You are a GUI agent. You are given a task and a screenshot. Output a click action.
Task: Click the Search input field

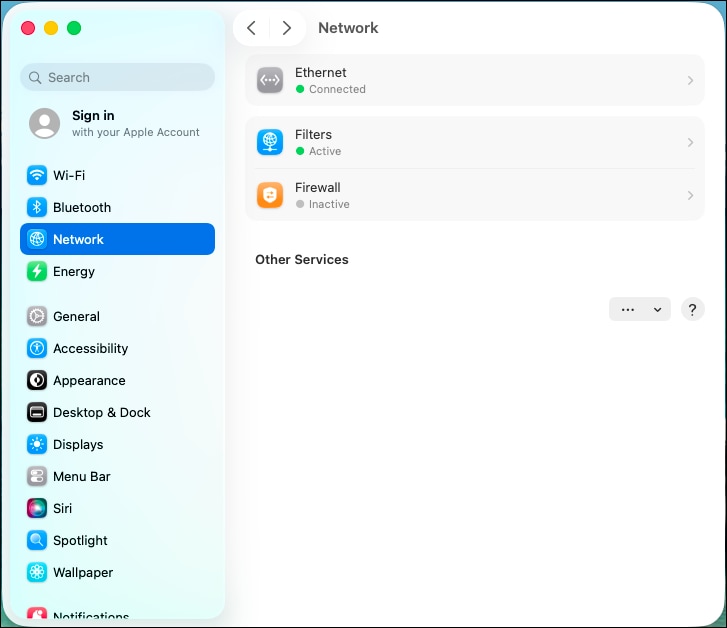coord(117,77)
